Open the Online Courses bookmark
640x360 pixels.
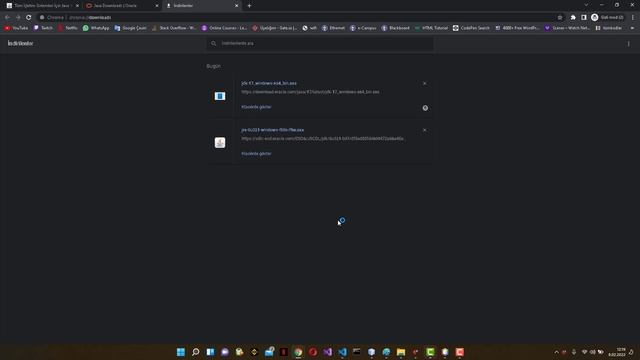pyautogui.click(x=224, y=28)
